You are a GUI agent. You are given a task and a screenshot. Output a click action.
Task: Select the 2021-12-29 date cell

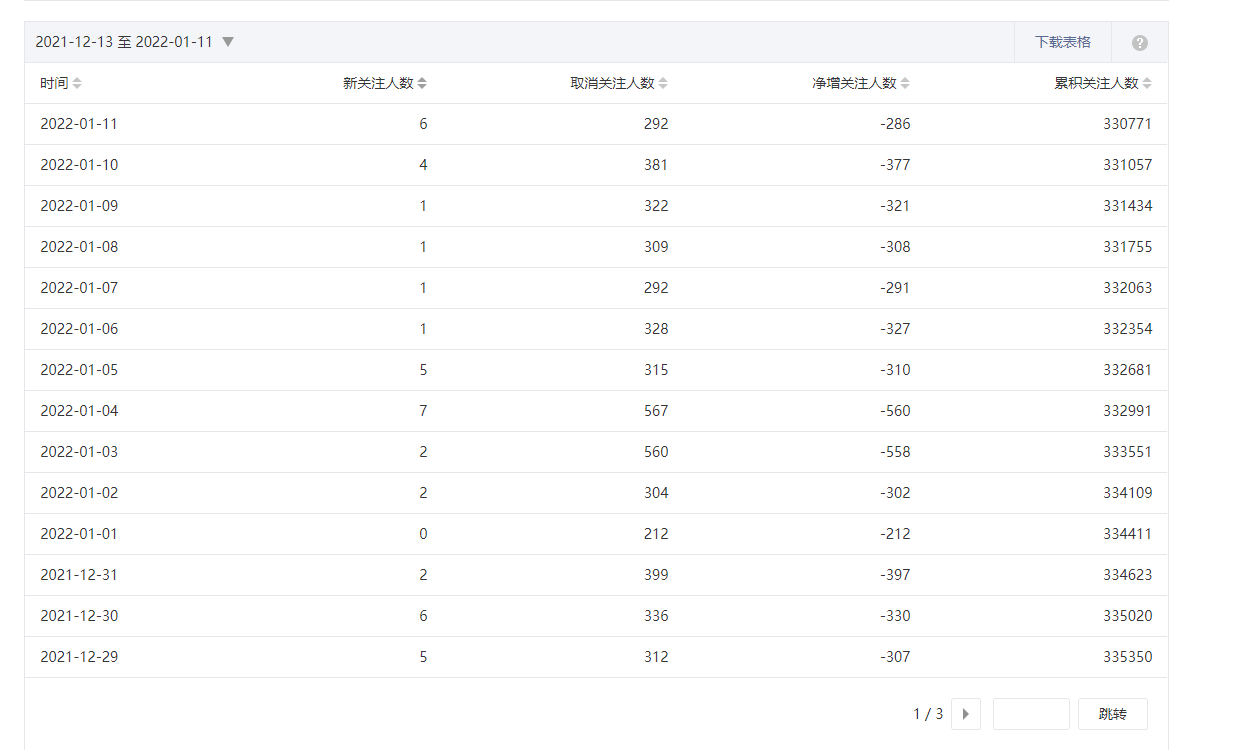[79, 657]
